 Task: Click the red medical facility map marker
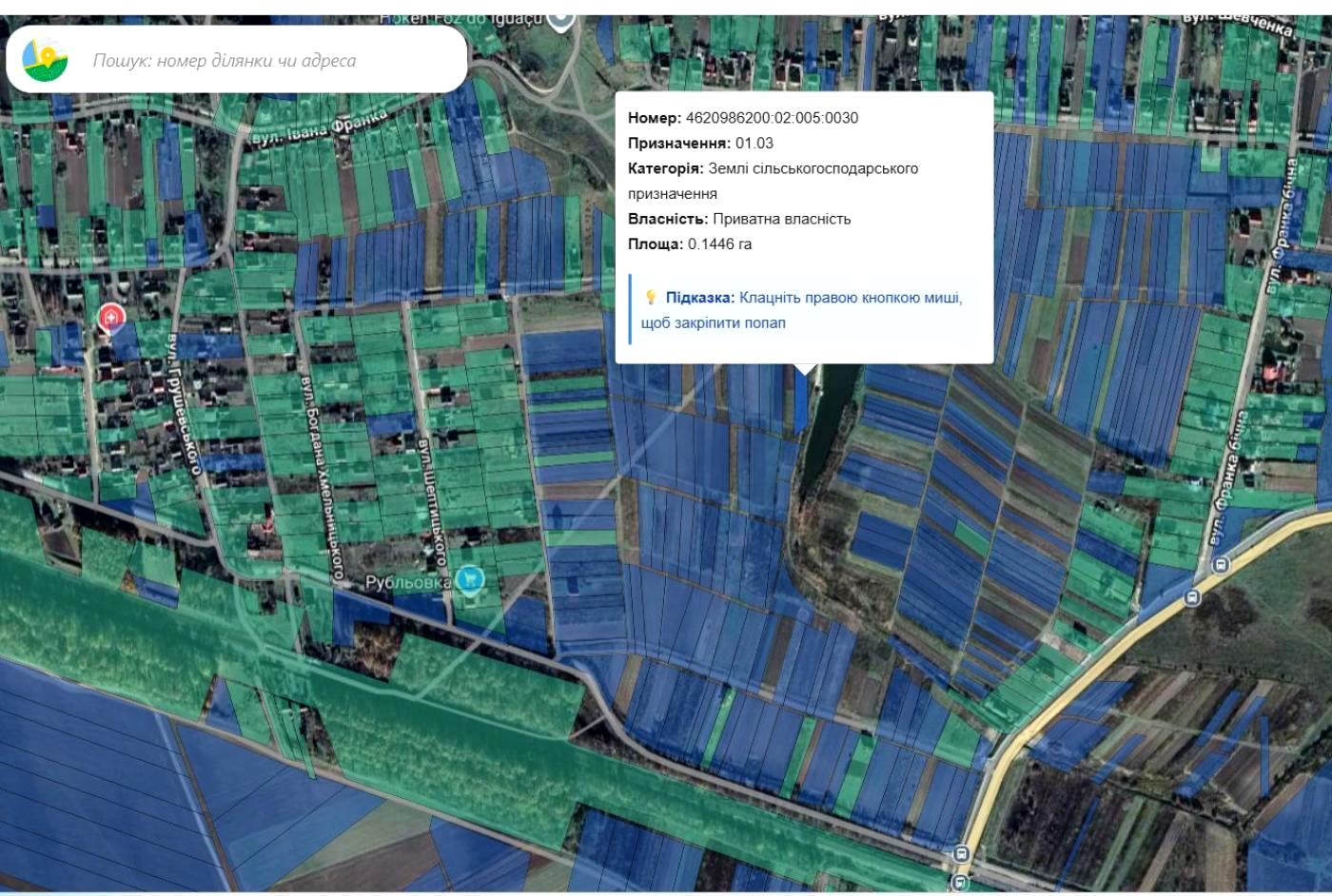[110, 317]
